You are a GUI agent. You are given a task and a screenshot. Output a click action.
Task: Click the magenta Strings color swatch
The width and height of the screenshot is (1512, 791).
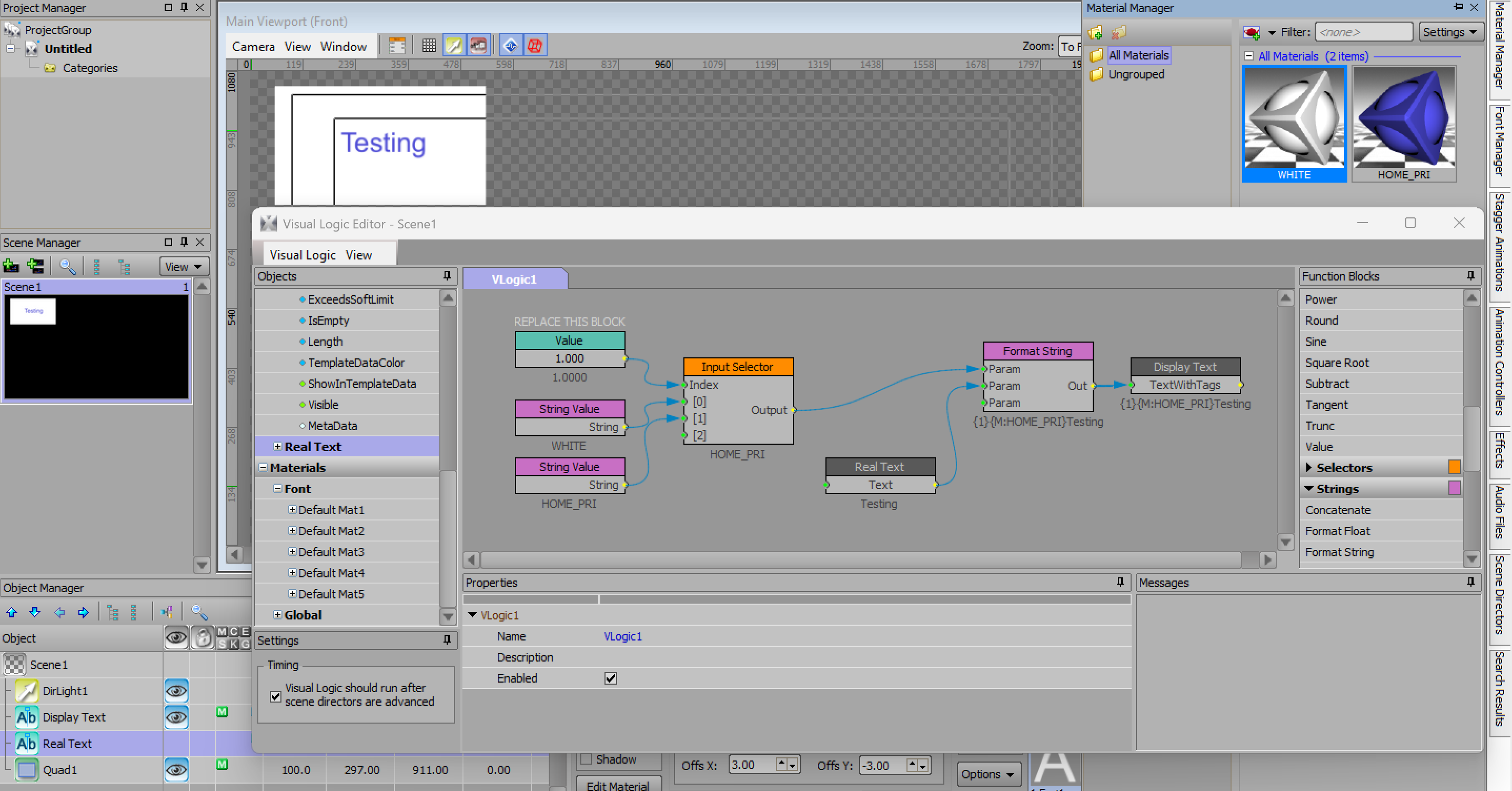coord(1454,488)
